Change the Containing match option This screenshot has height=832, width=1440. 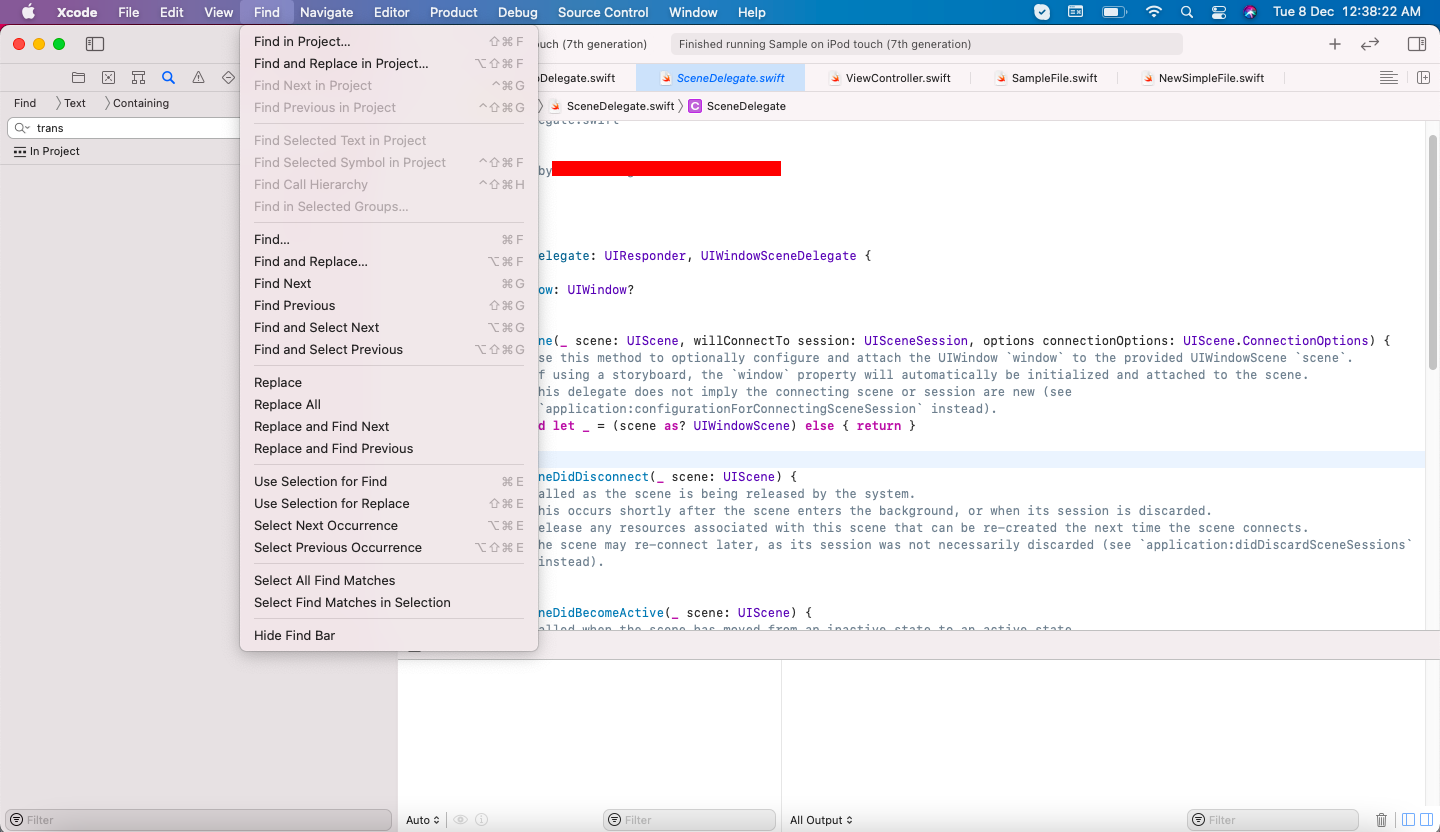tap(141, 103)
